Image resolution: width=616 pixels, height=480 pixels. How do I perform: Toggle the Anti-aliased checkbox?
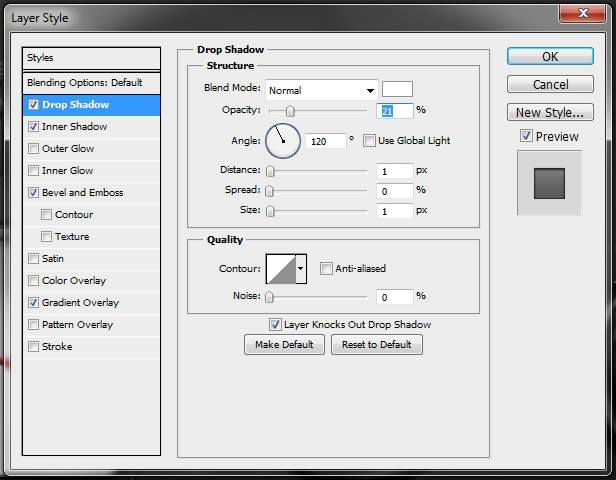tap(326, 269)
